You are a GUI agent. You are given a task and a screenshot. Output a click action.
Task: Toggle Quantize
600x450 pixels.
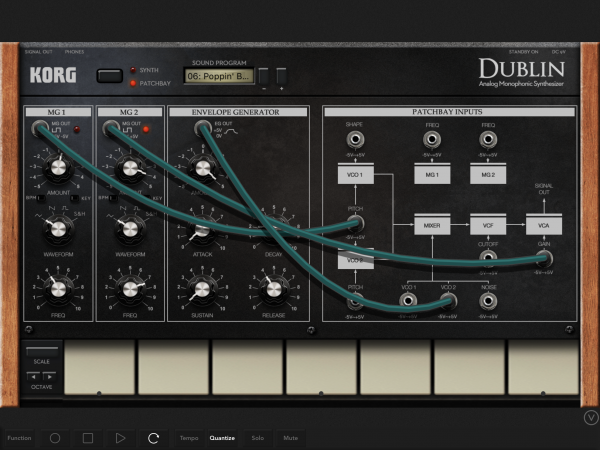[x=222, y=438]
